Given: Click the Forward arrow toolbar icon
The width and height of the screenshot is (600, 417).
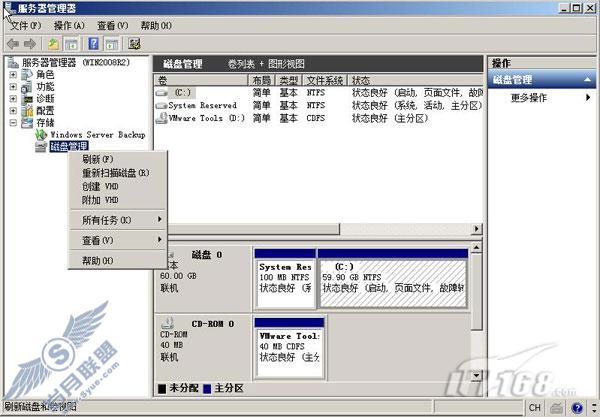Looking at the screenshot, I should click(30, 44).
